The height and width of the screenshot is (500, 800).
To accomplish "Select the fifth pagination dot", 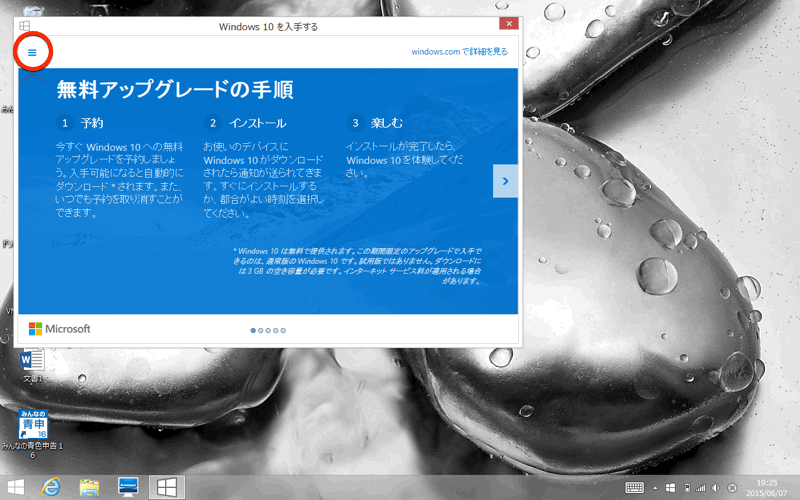I will point(283,329).
